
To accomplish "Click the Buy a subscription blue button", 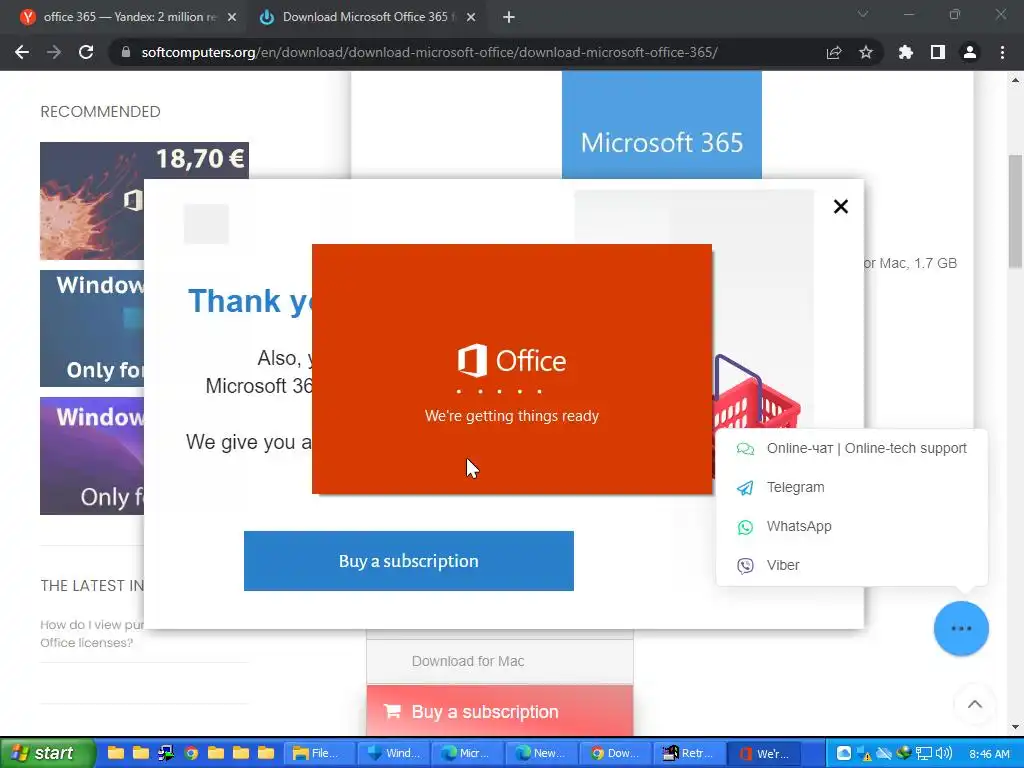I will [409, 561].
